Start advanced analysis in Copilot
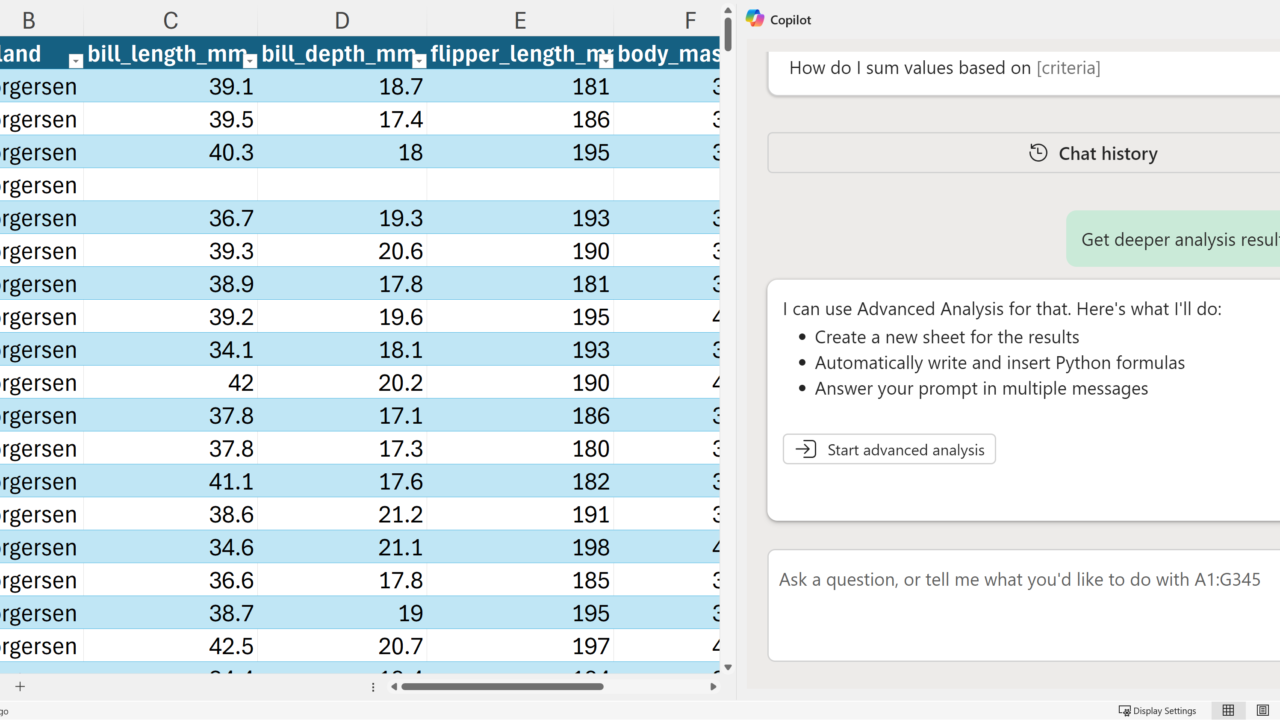This screenshot has width=1280, height=720. tap(889, 449)
